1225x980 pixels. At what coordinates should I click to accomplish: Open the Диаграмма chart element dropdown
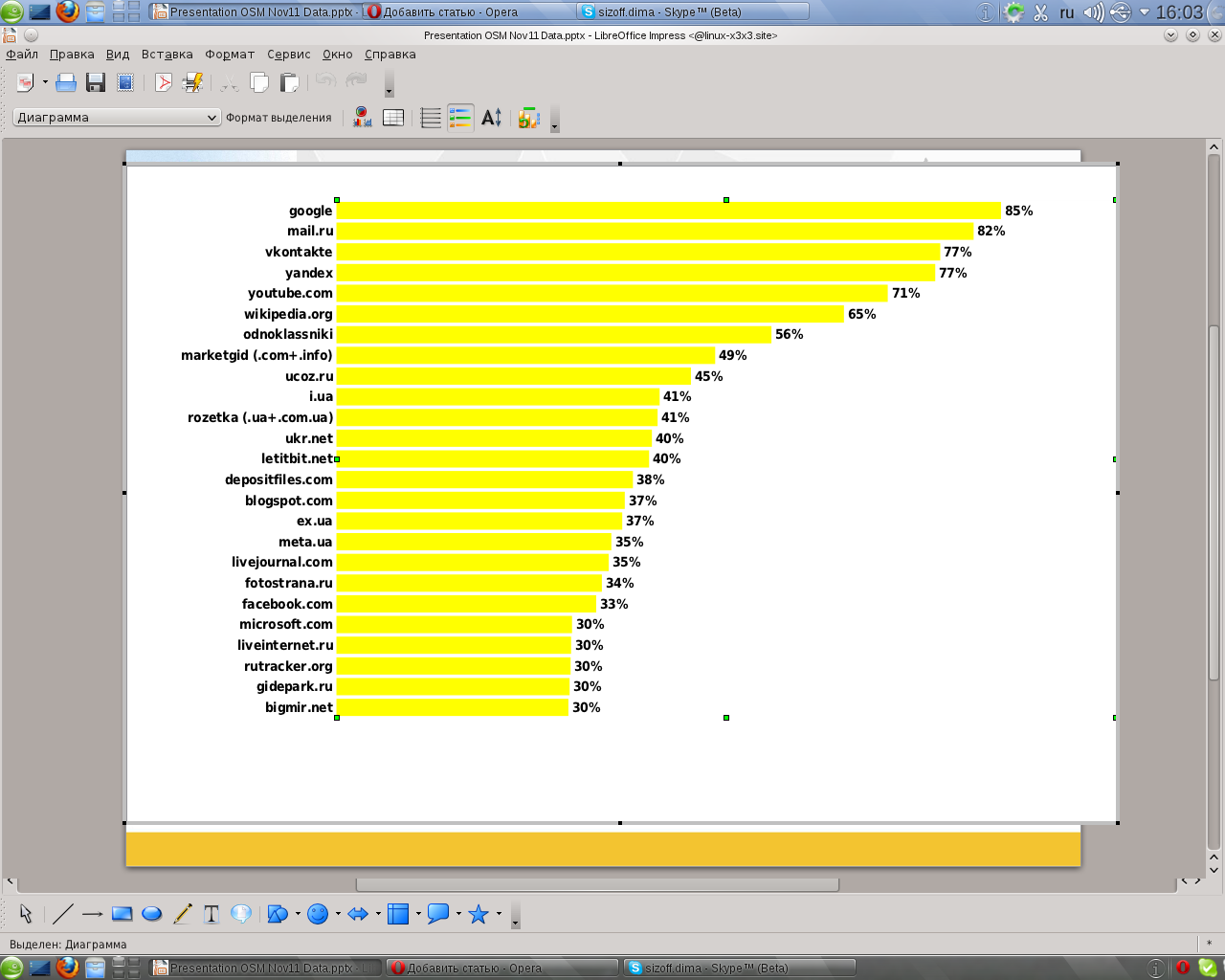coord(117,118)
